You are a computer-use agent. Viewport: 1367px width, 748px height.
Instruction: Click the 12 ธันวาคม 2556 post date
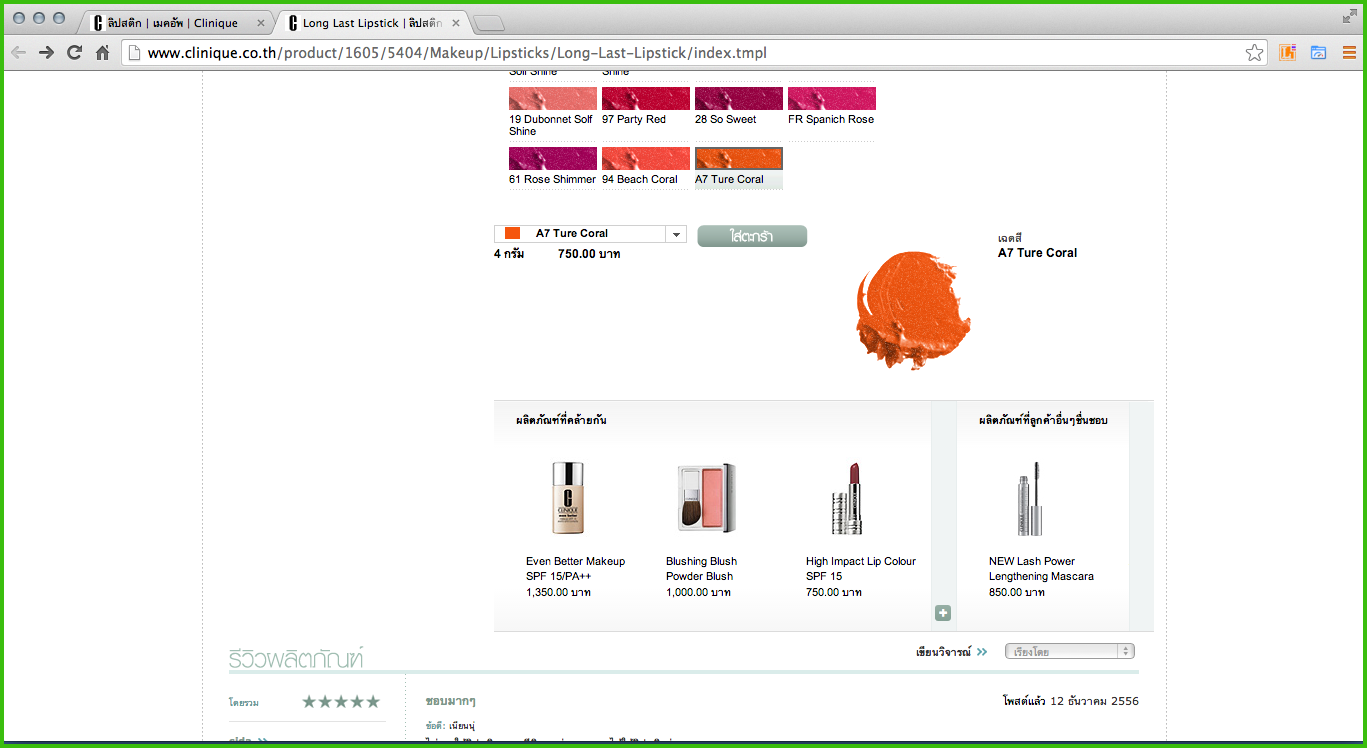click(1094, 701)
